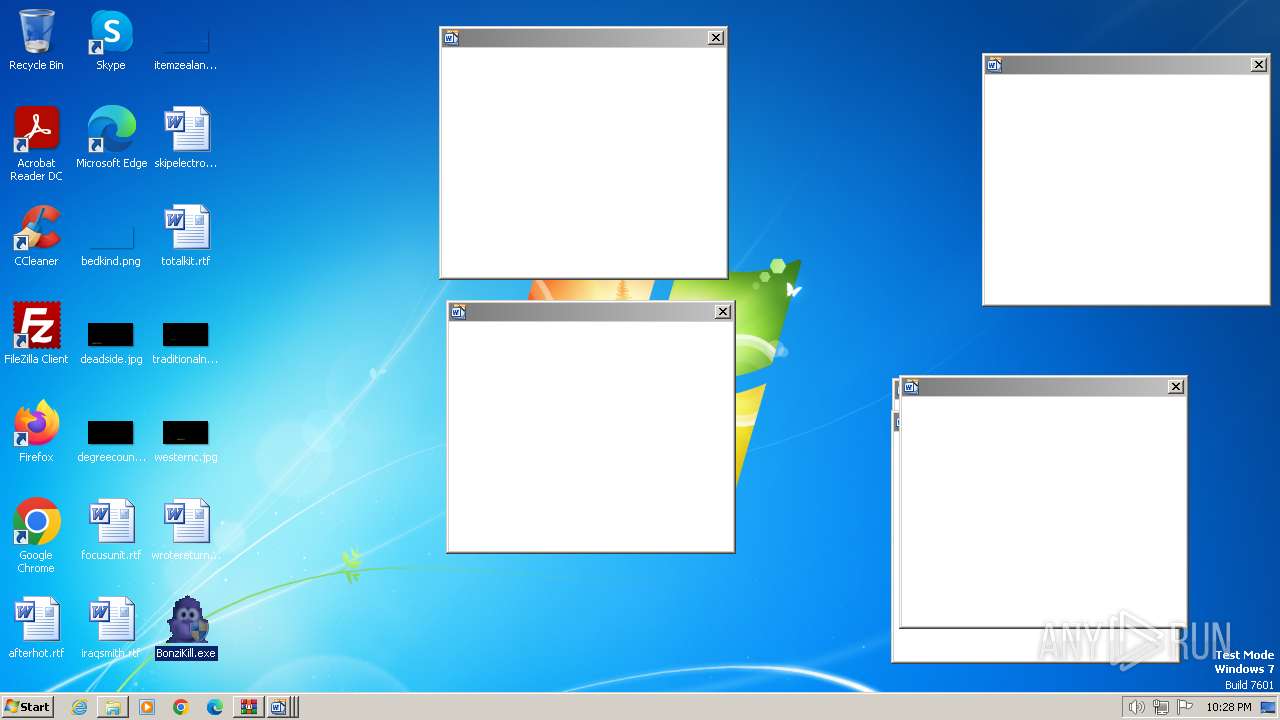Viewport: 1280px width, 720px height.
Task: Launch Internet Explorer from the taskbar
Action: [x=79, y=707]
